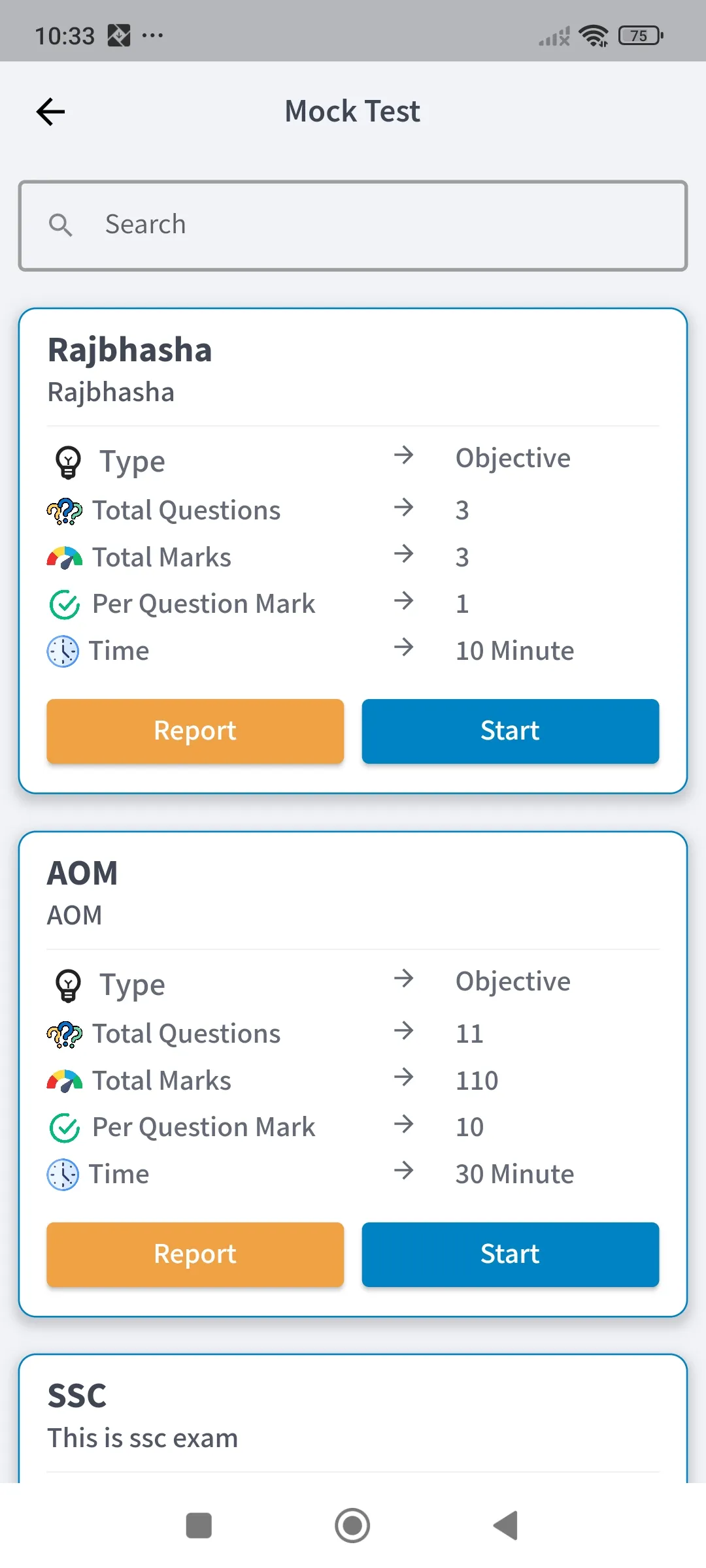Image resolution: width=706 pixels, height=1568 pixels.
Task: Tap the Total Marks gauge icon in Rajbhasha card
Action: [x=64, y=558]
